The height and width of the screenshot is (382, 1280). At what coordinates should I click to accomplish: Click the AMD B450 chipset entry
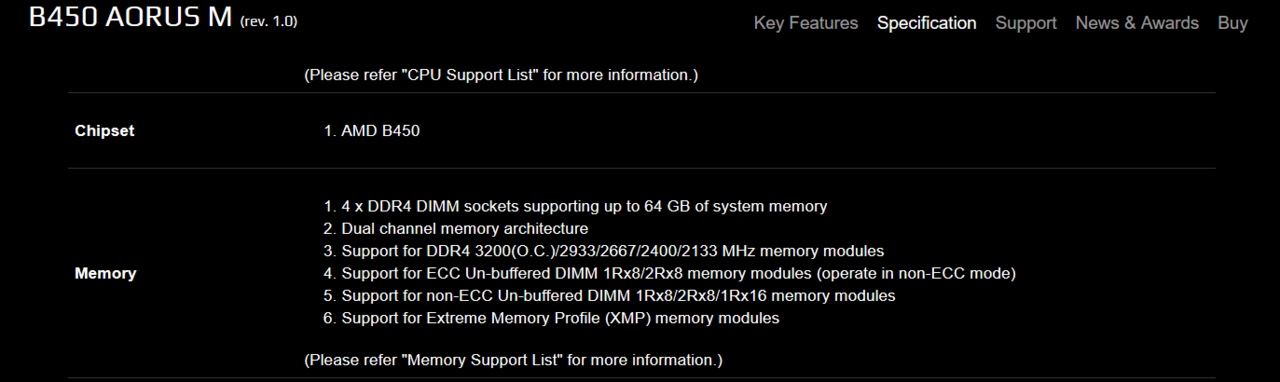[x=380, y=131]
